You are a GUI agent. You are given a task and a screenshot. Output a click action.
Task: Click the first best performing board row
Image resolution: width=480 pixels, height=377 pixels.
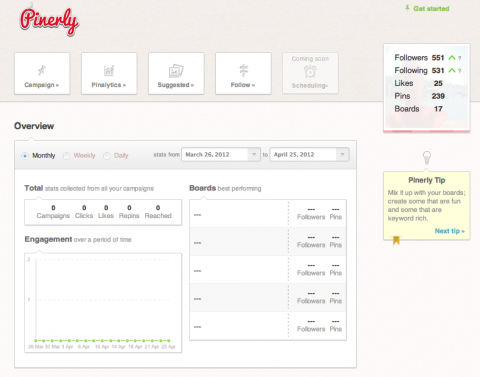[268, 214]
